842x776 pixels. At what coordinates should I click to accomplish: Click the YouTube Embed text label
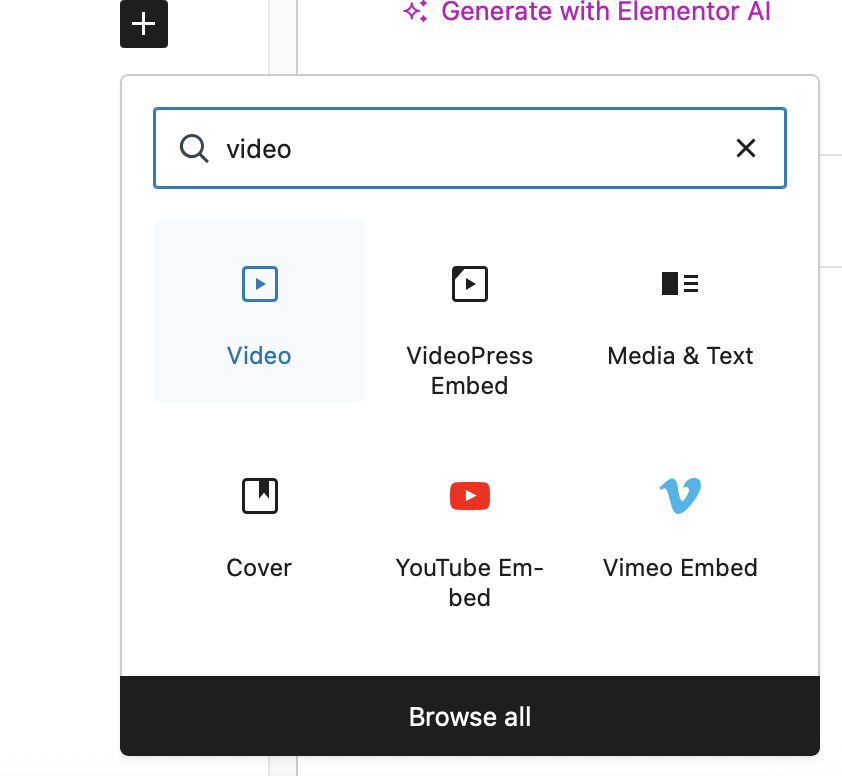[470, 583]
